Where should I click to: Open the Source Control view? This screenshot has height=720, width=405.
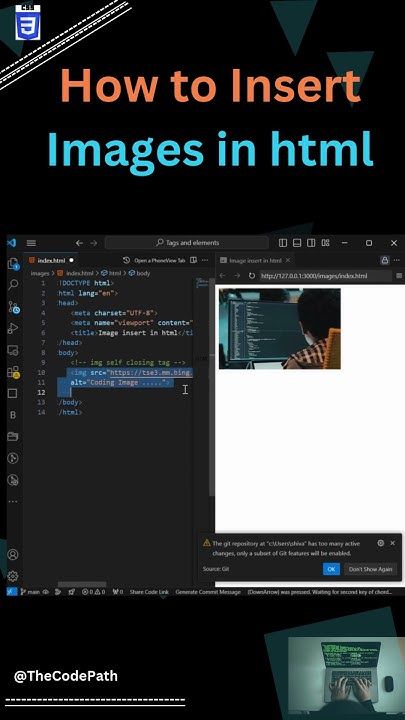[x=13, y=307]
